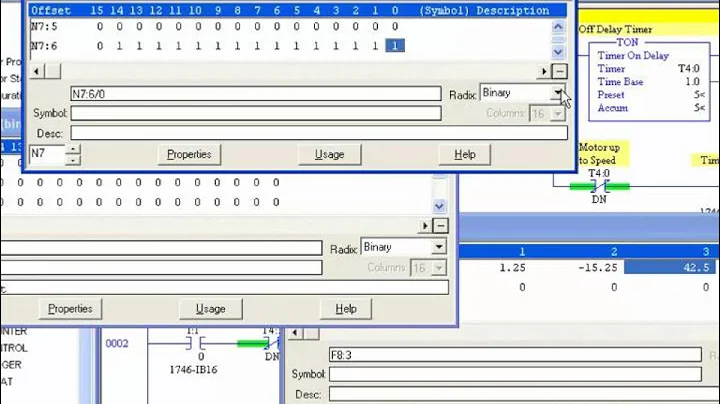
Task: Select bit 15 of N7:6
Action: pyautogui.click(x=100, y=46)
